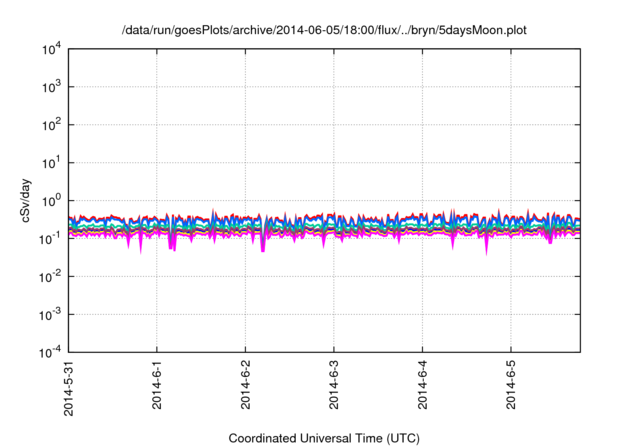The image size is (640, 448).
Task: Click the 2014-5-31 date label
Action: click(x=69, y=388)
